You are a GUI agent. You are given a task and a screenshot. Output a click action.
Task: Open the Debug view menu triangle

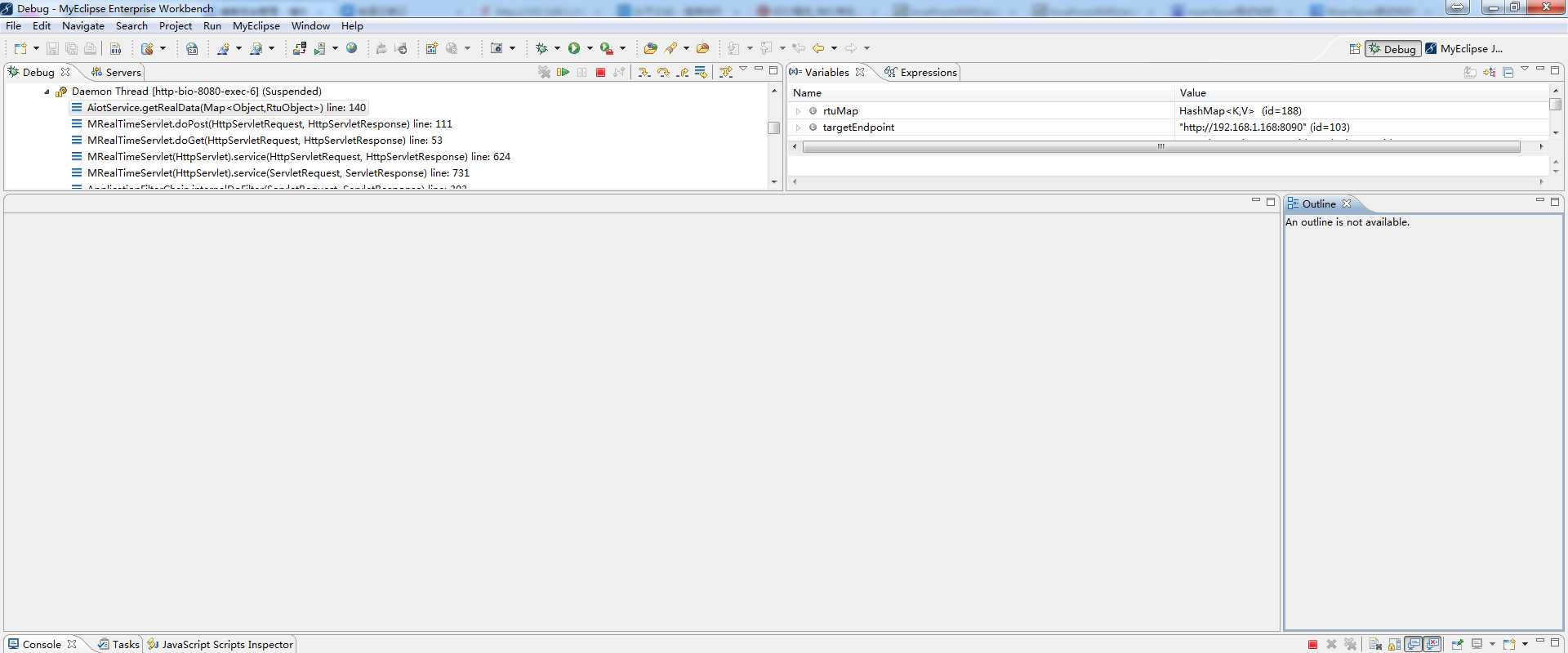click(743, 69)
